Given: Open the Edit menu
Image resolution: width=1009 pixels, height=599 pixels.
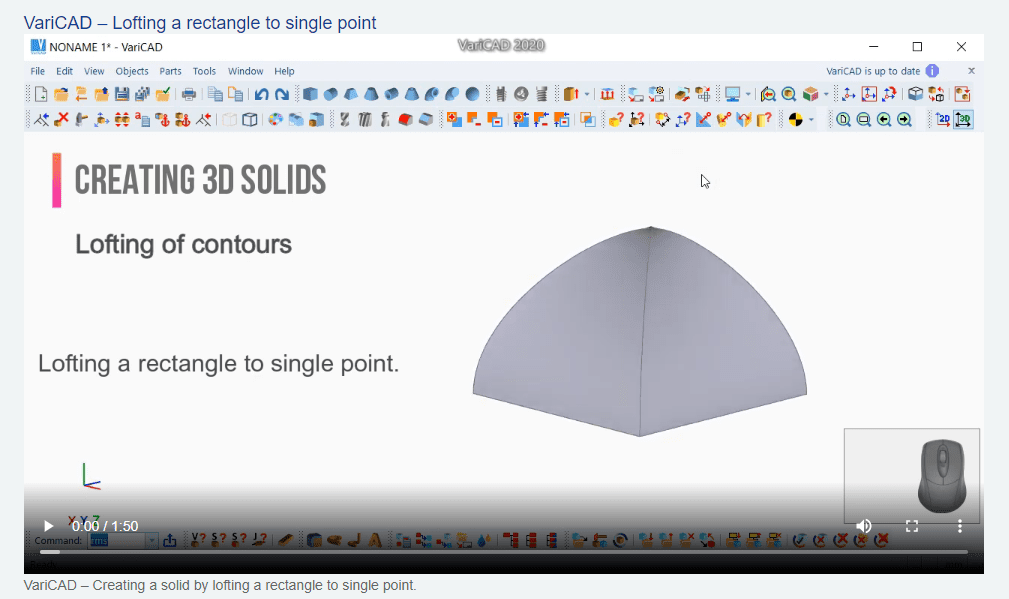Looking at the screenshot, I should point(64,71).
